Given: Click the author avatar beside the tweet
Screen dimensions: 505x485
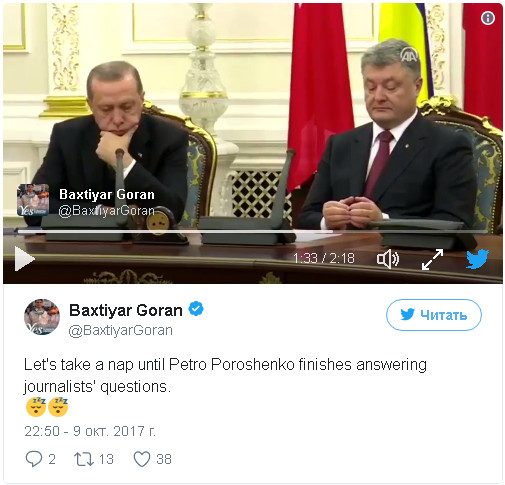Looking at the screenshot, I should 42,317.
